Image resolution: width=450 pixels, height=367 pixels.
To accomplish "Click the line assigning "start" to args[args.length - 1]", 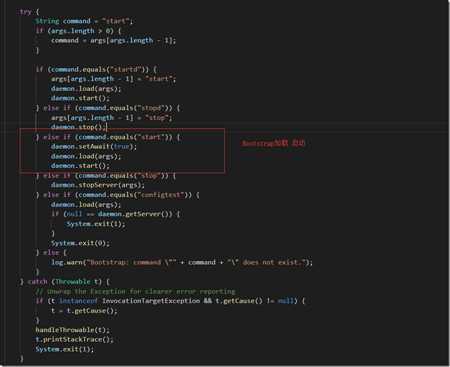I will click(x=113, y=79).
